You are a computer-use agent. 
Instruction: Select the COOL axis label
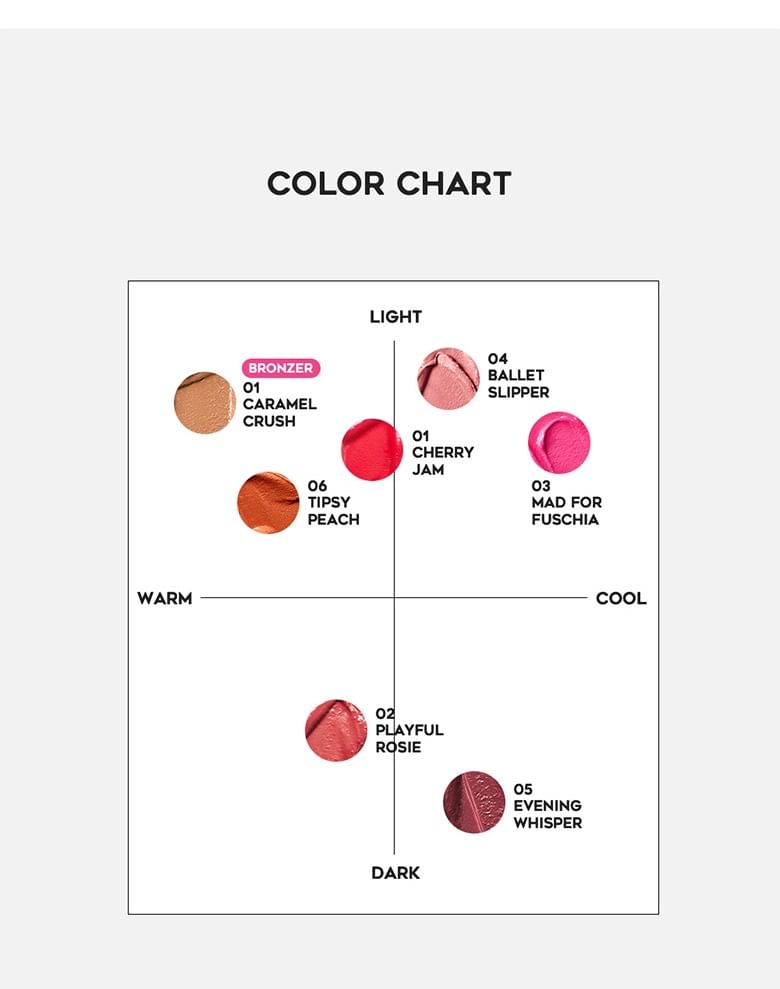point(621,598)
